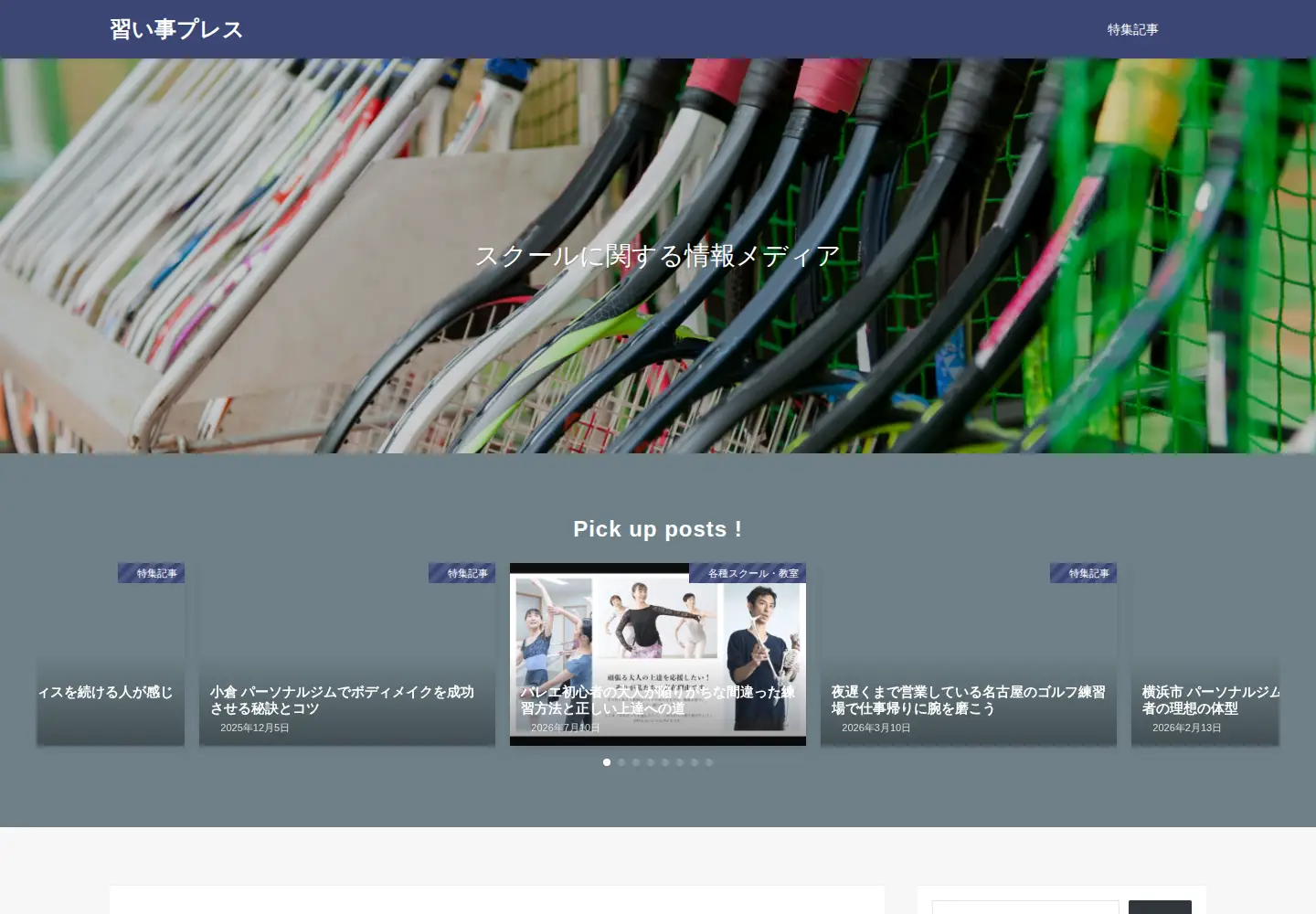Open the 名古屋 golf practice range article
This screenshot has width=1316, height=914.
[x=969, y=654]
